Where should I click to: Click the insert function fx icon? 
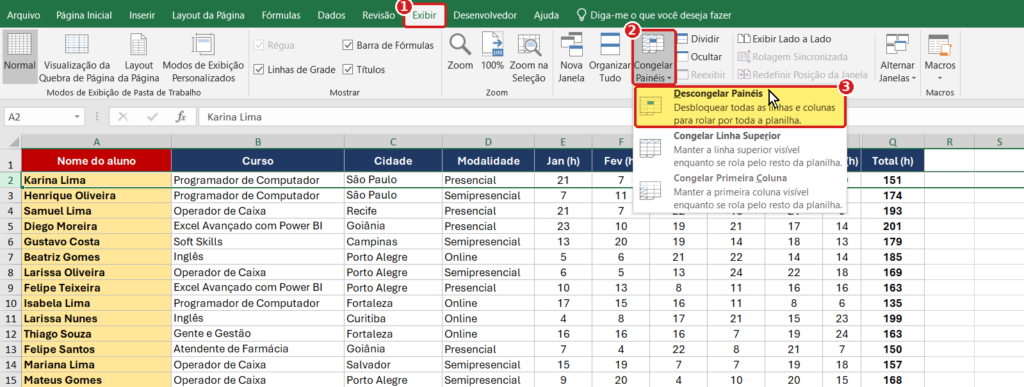pos(182,117)
